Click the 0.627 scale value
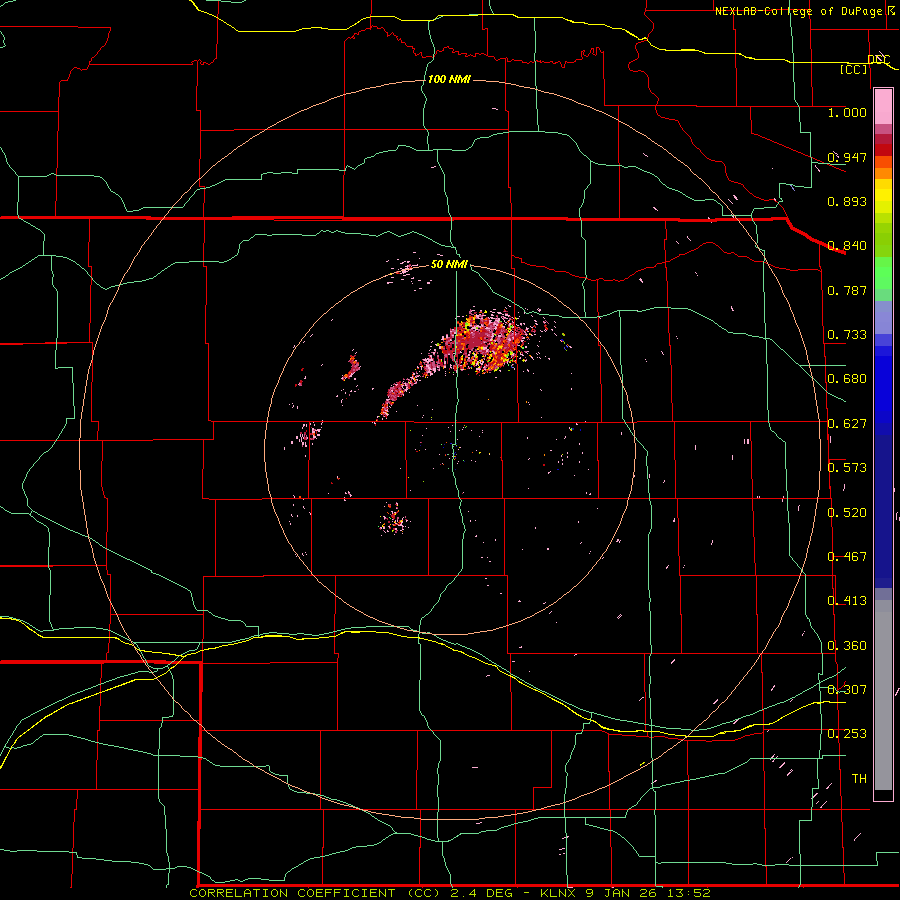Viewport: 900px width, 900px height. pos(847,424)
